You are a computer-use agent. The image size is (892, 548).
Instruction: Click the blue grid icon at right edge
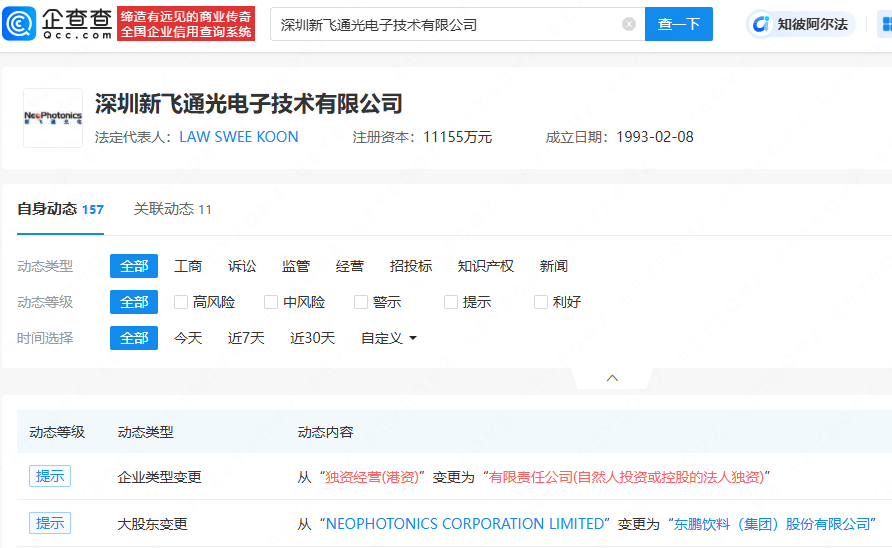point(887,24)
